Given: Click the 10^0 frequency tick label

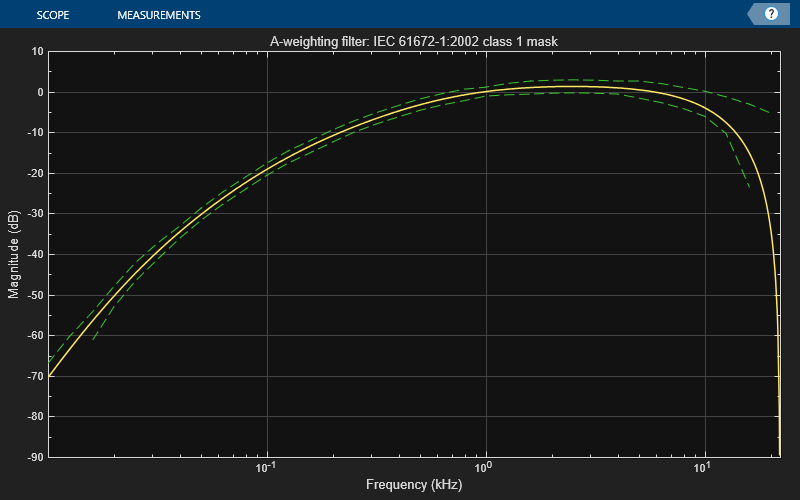Looking at the screenshot, I should pos(484,467).
